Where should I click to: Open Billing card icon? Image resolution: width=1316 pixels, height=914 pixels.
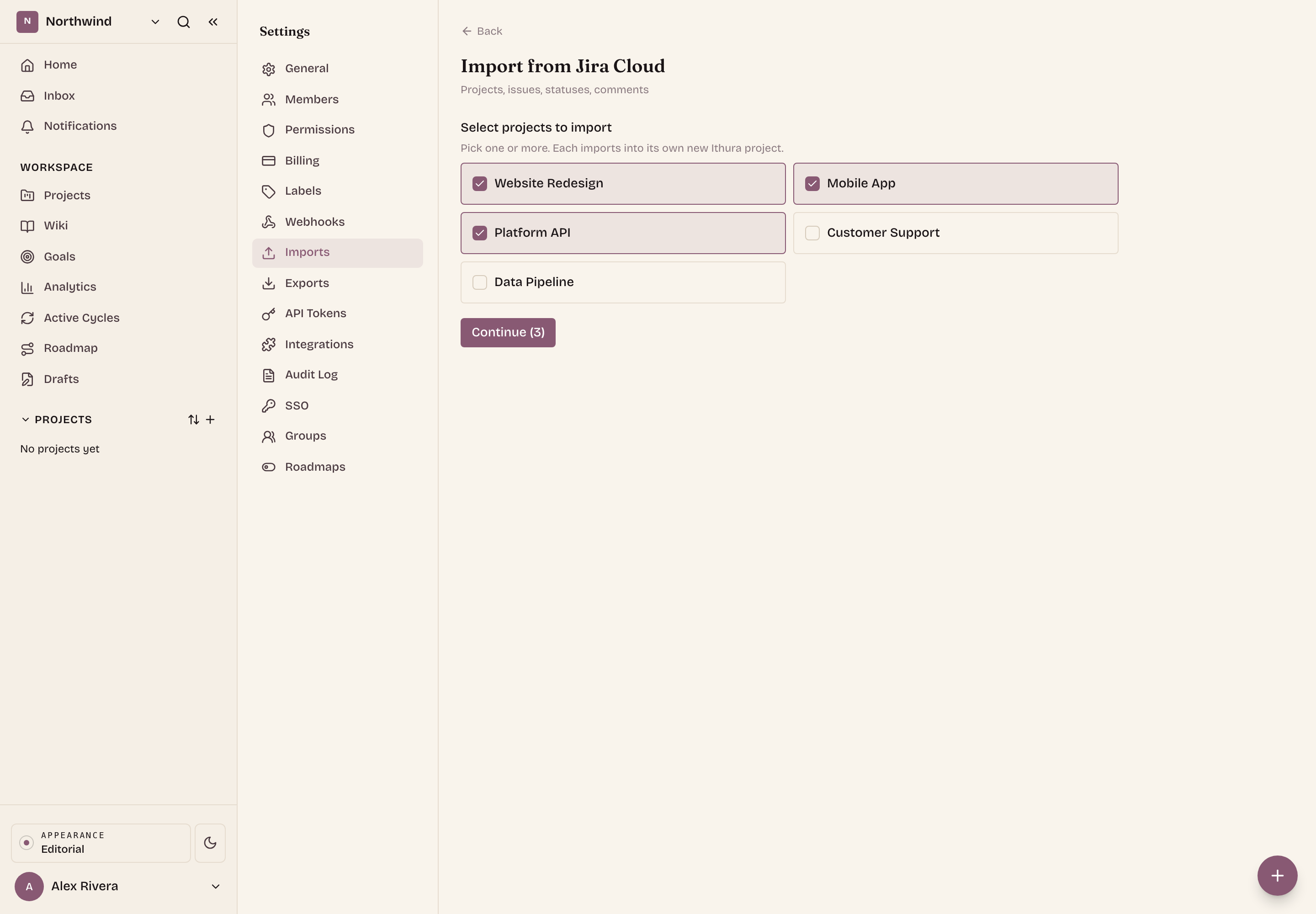[x=269, y=161]
